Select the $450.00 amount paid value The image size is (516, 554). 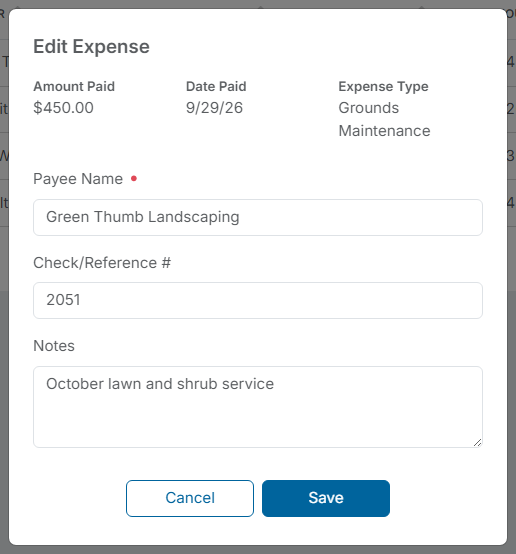[64, 108]
